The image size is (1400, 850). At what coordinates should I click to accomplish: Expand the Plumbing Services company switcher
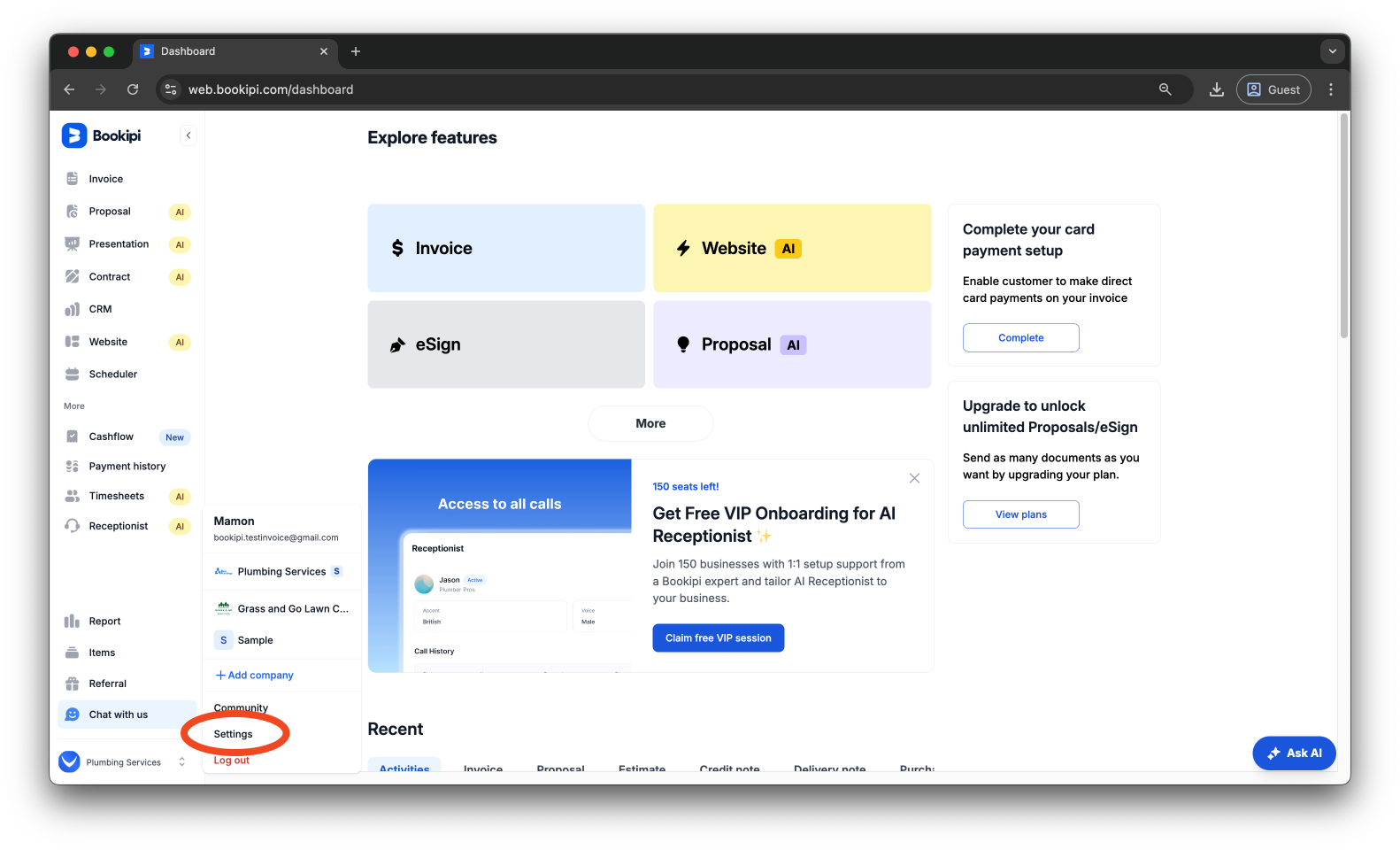point(123,761)
